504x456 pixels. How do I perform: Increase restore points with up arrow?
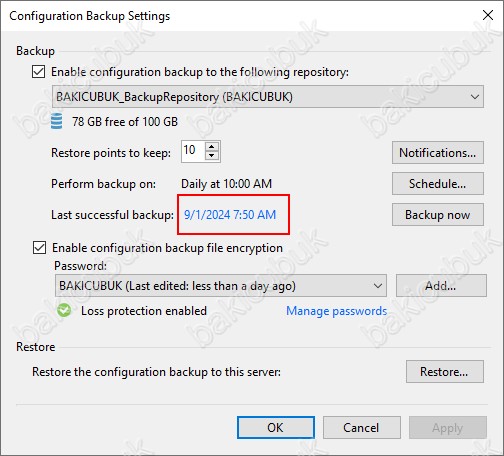(212, 147)
